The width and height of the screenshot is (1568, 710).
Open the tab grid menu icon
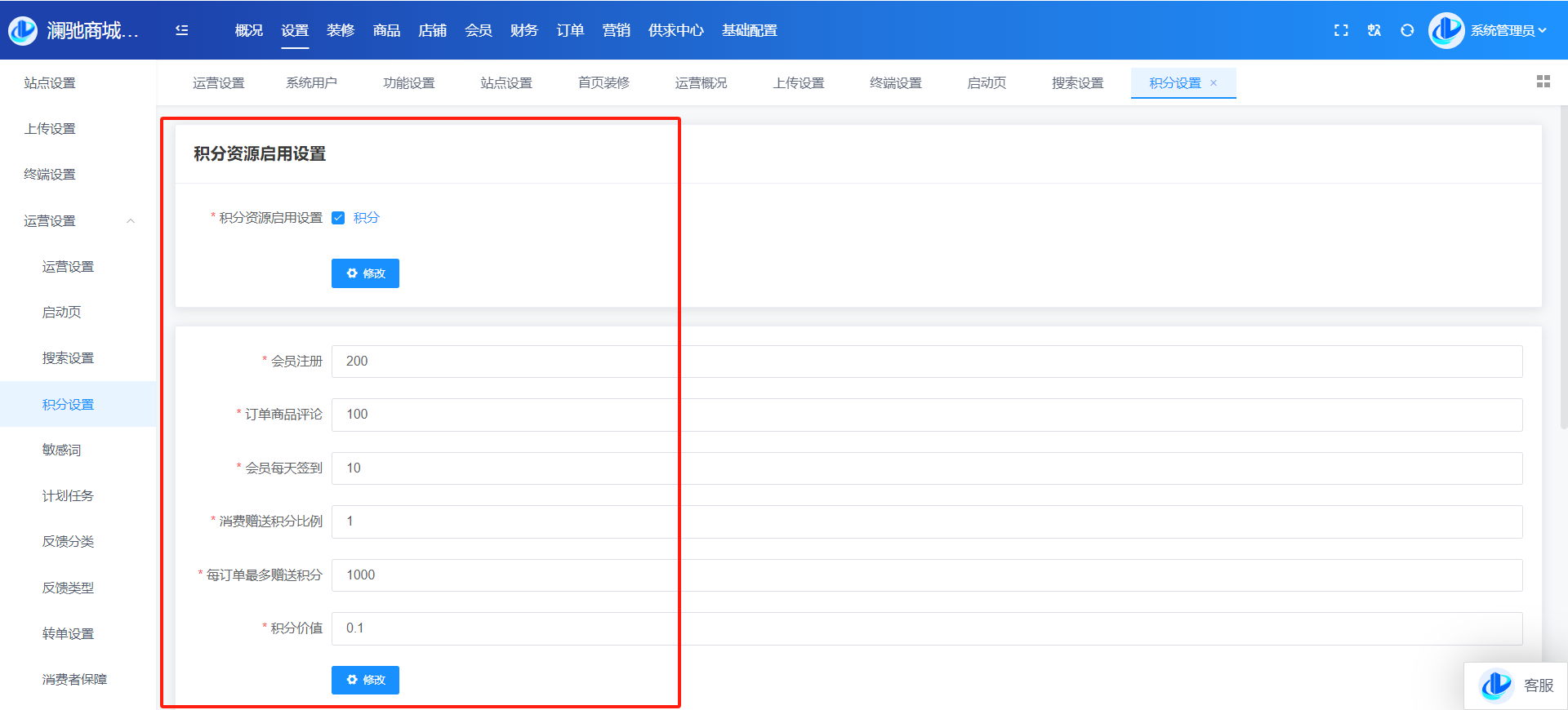[x=1543, y=82]
